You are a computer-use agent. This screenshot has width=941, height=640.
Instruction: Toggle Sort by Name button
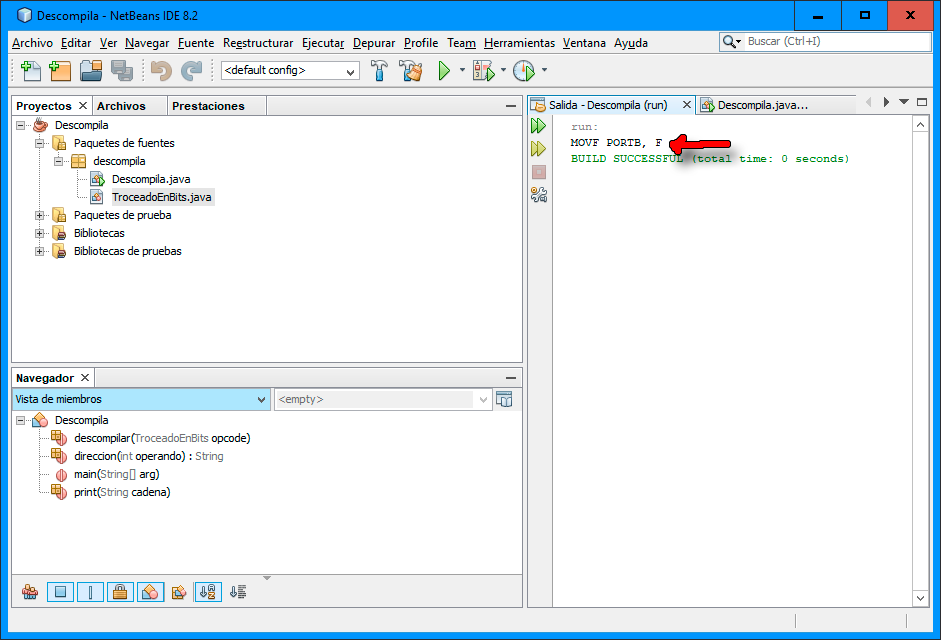pos(208,593)
